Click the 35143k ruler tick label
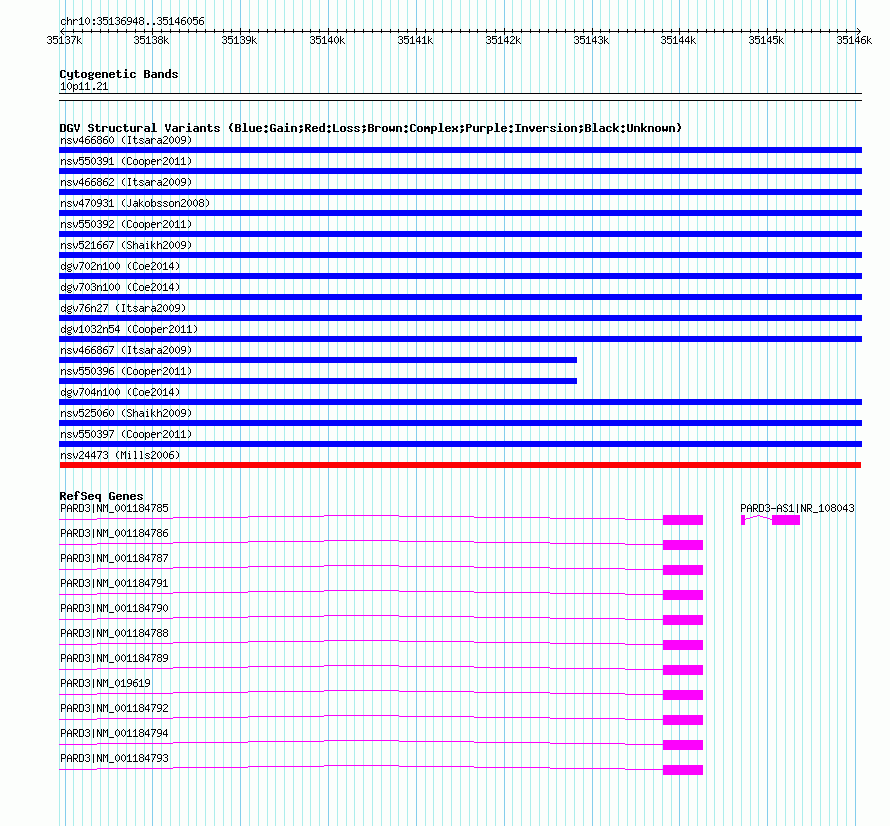This screenshot has width=890, height=826. 591,40
